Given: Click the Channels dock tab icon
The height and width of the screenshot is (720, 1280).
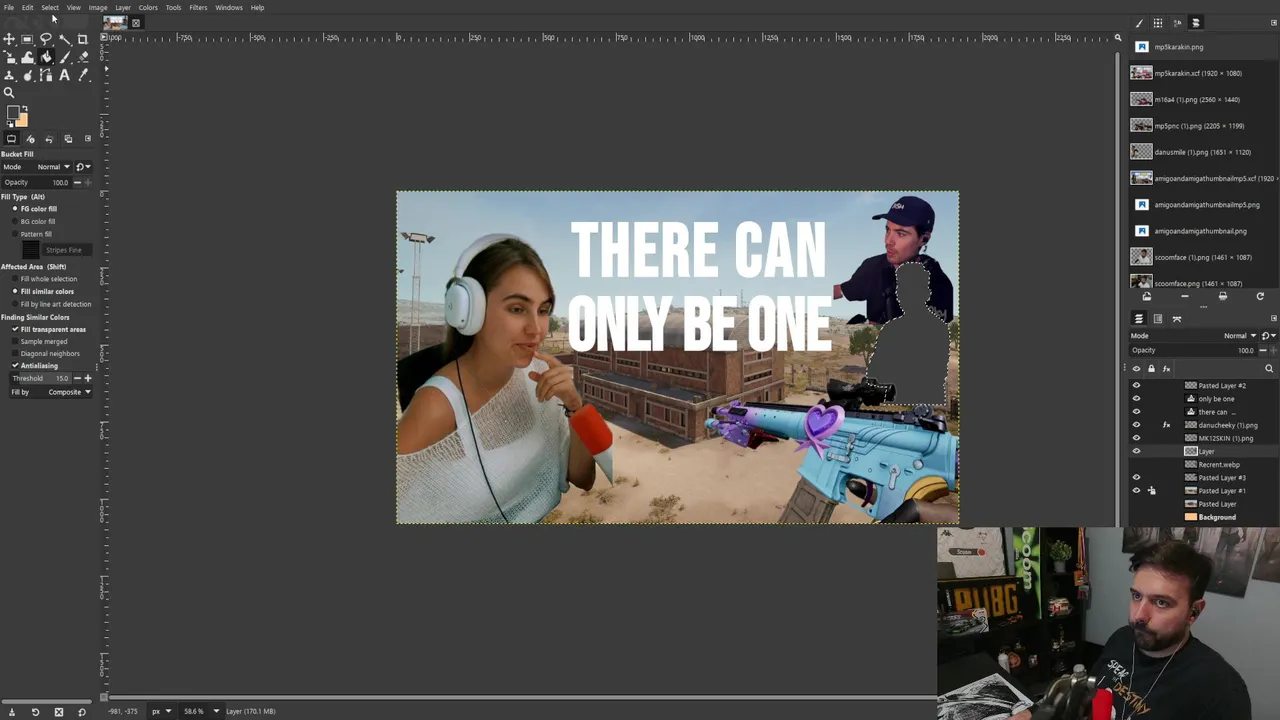Looking at the screenshot, I should pyautogui.click(x=1158, y=319).
